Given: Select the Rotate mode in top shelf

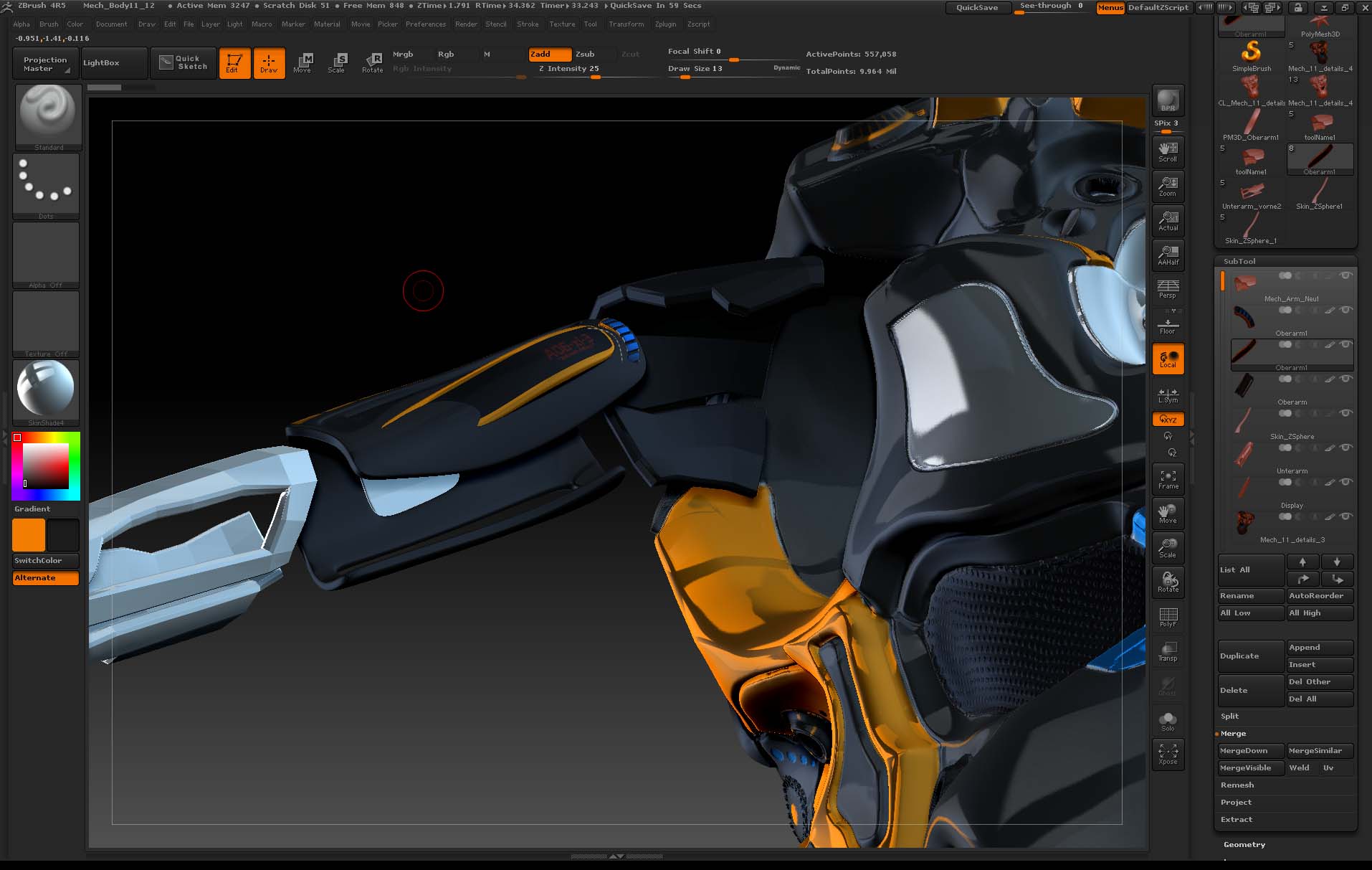Looking at the screenshot, I should click(x=372, y=62).
